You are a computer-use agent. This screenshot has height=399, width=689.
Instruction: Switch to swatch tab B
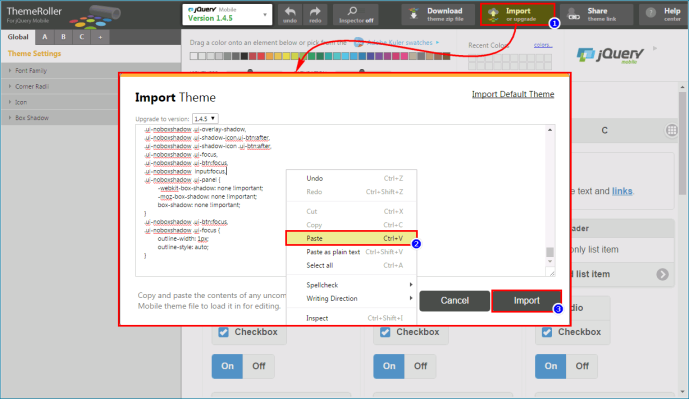tap(63, 37)
